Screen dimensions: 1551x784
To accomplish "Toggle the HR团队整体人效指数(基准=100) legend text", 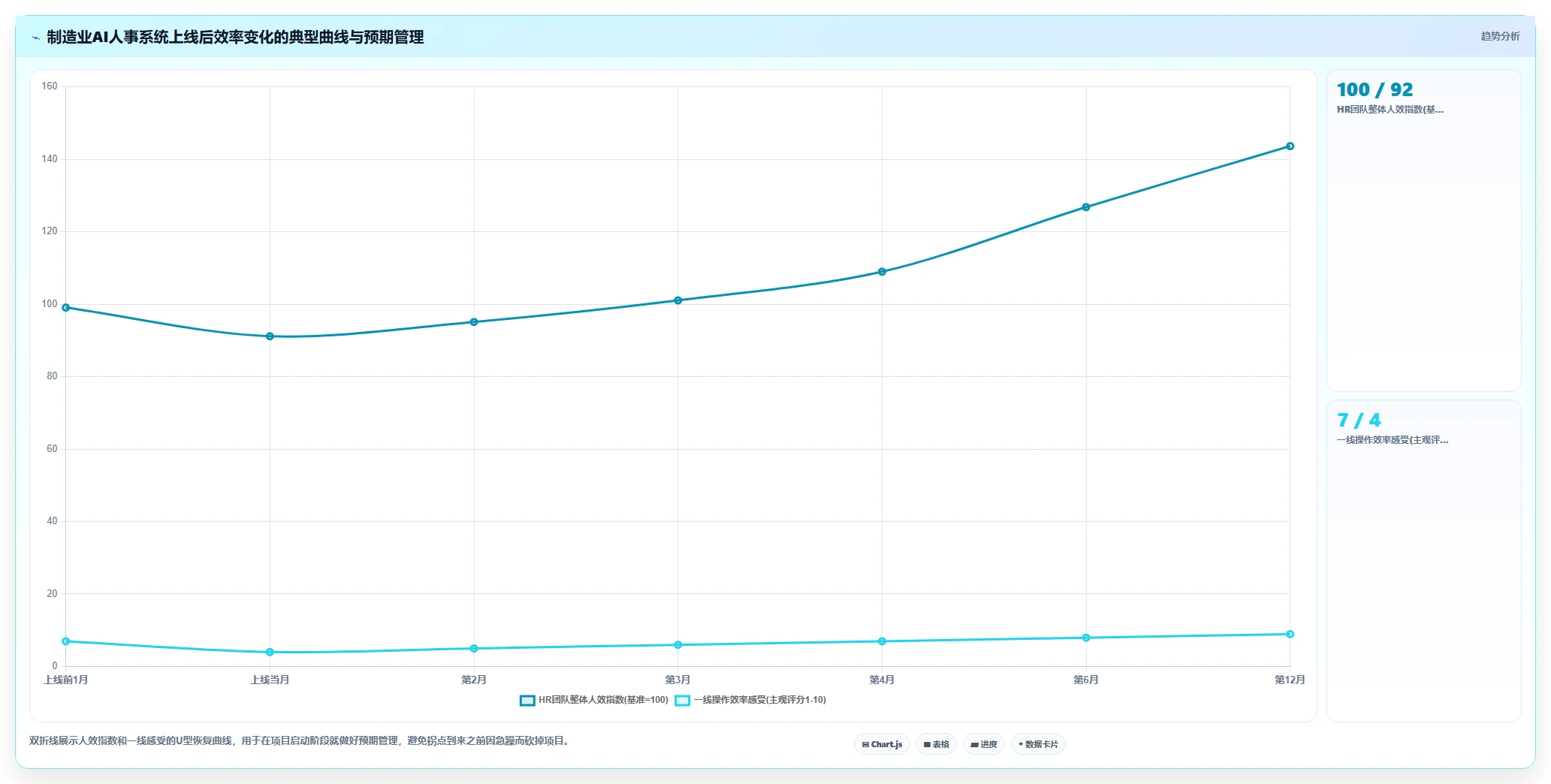I will tap(603, 700).
